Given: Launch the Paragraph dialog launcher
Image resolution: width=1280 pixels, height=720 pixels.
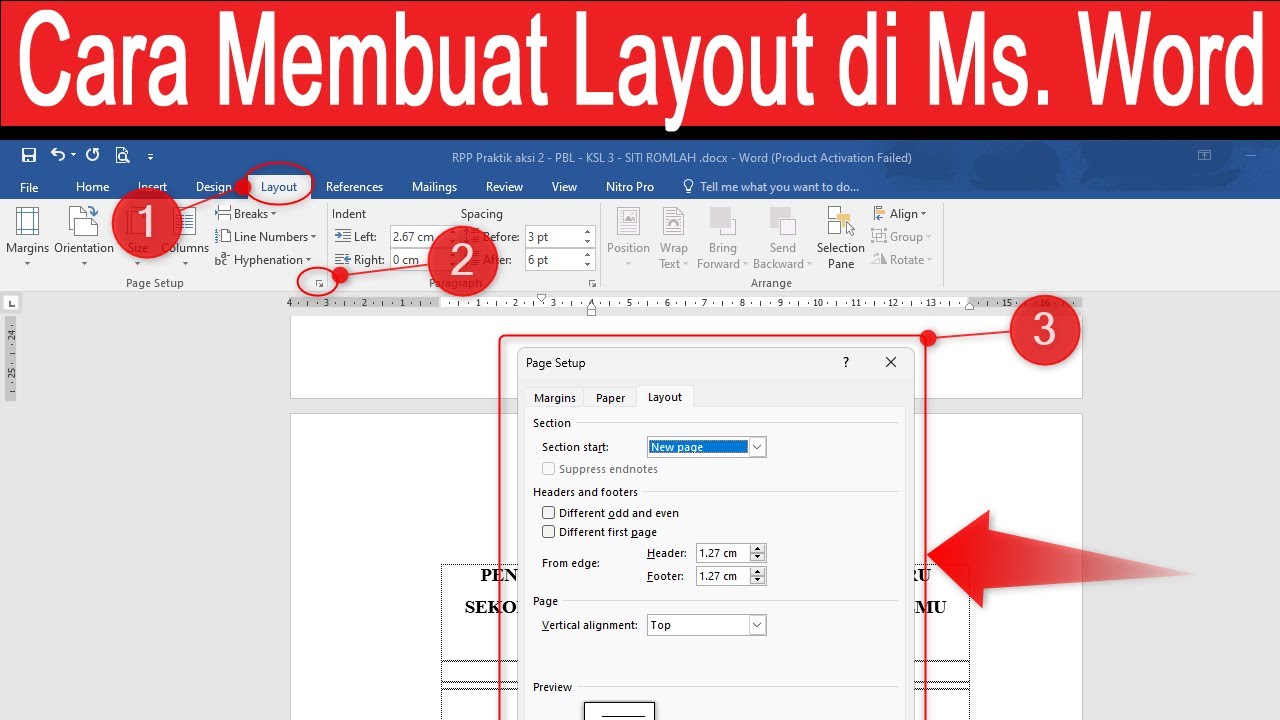Looking at the screenshot, I should 592,284.
